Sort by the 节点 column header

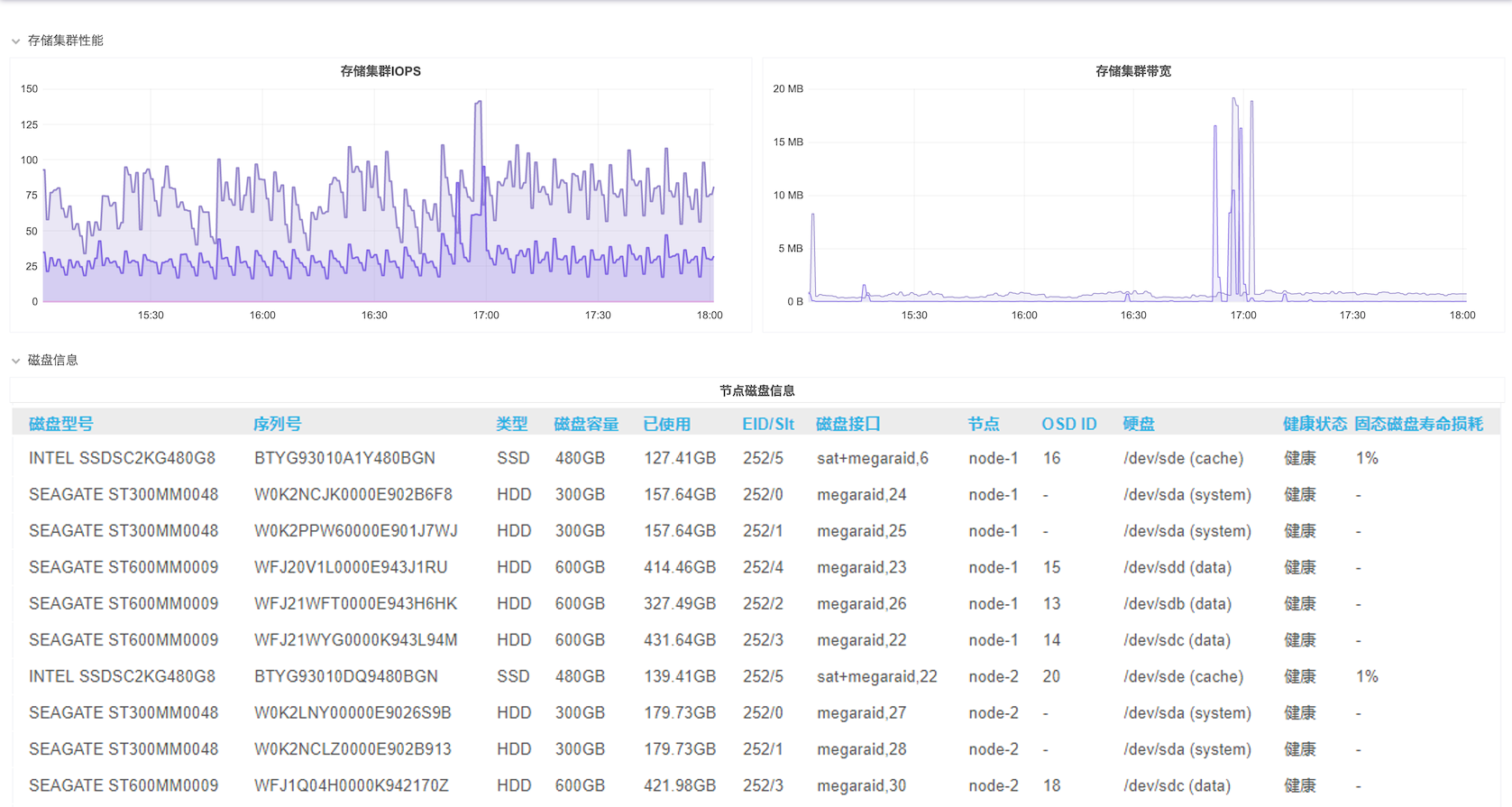983,424
